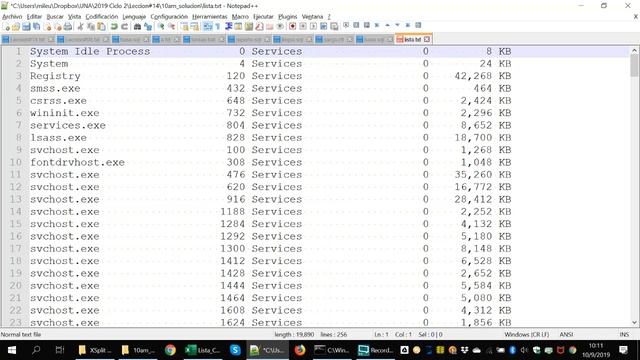Click the Open file folder icon

tap(16, 27)
